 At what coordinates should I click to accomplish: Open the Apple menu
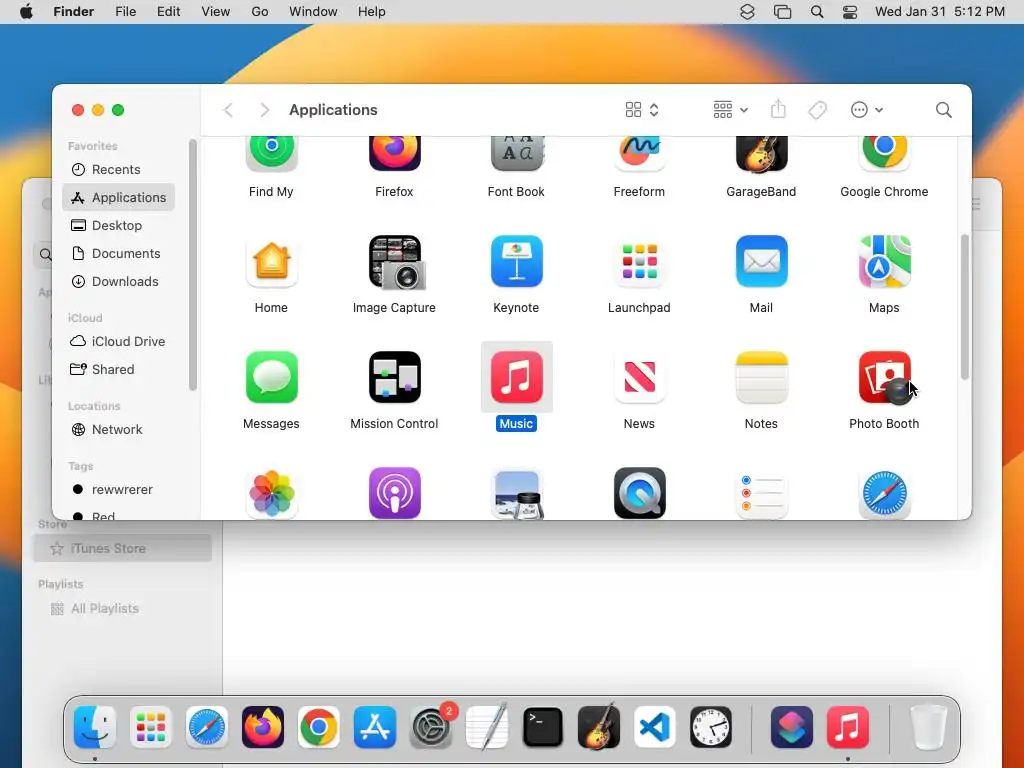point(26,12)
